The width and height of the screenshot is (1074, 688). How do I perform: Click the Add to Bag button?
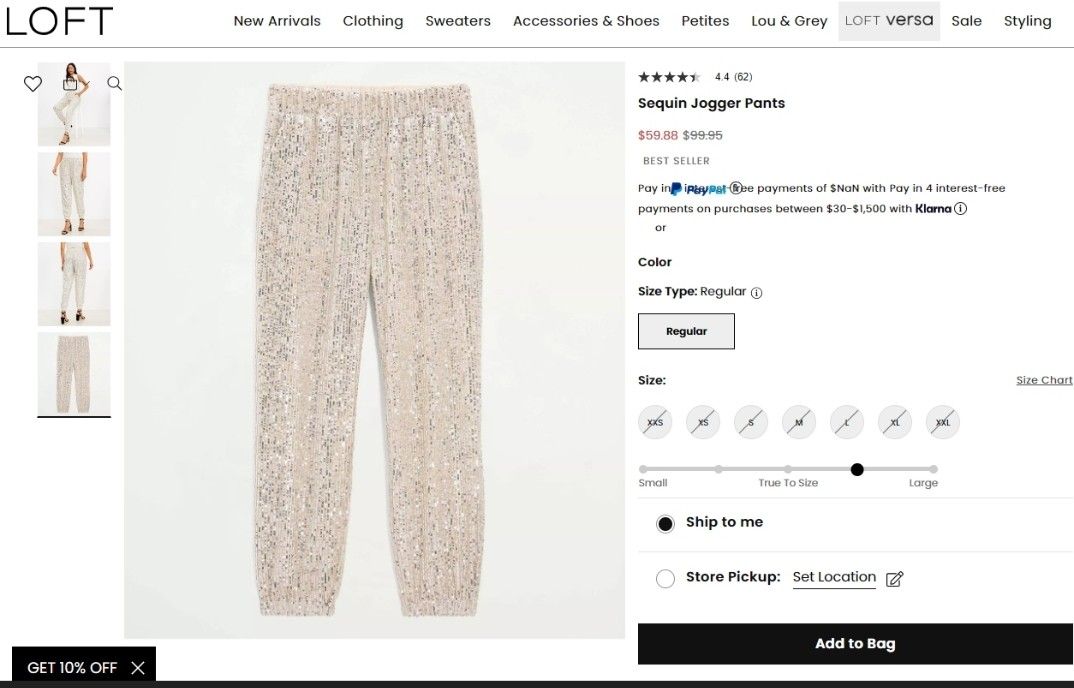point(855,643)
